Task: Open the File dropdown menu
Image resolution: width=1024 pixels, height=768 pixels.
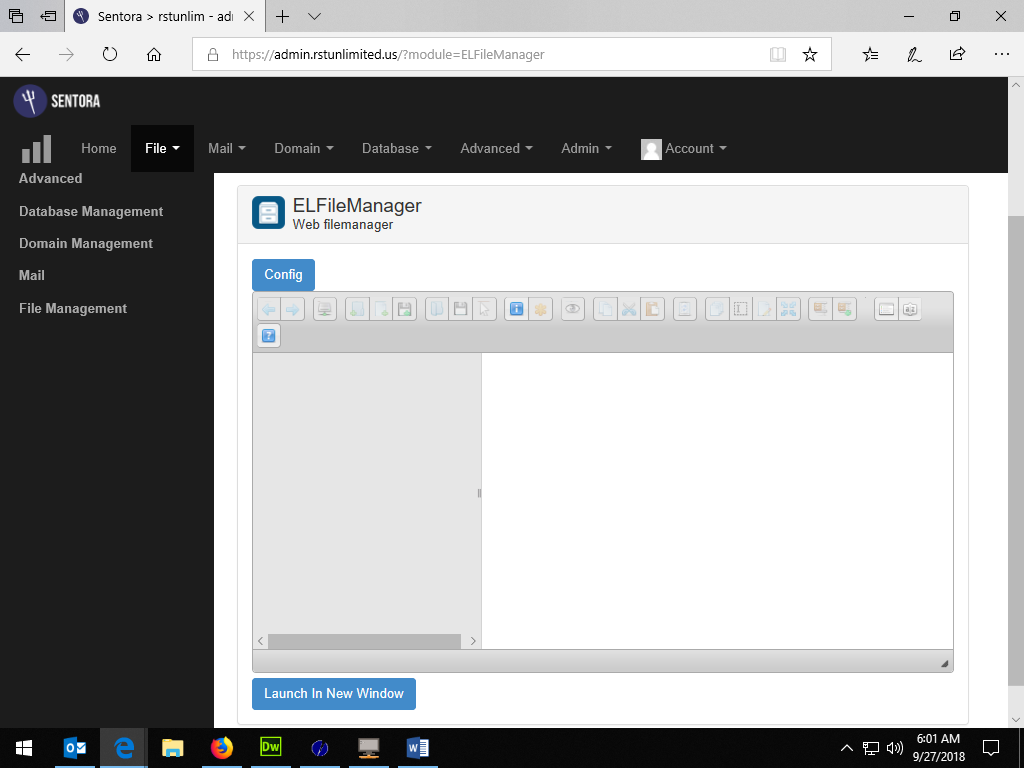Action: pos(162,148)
